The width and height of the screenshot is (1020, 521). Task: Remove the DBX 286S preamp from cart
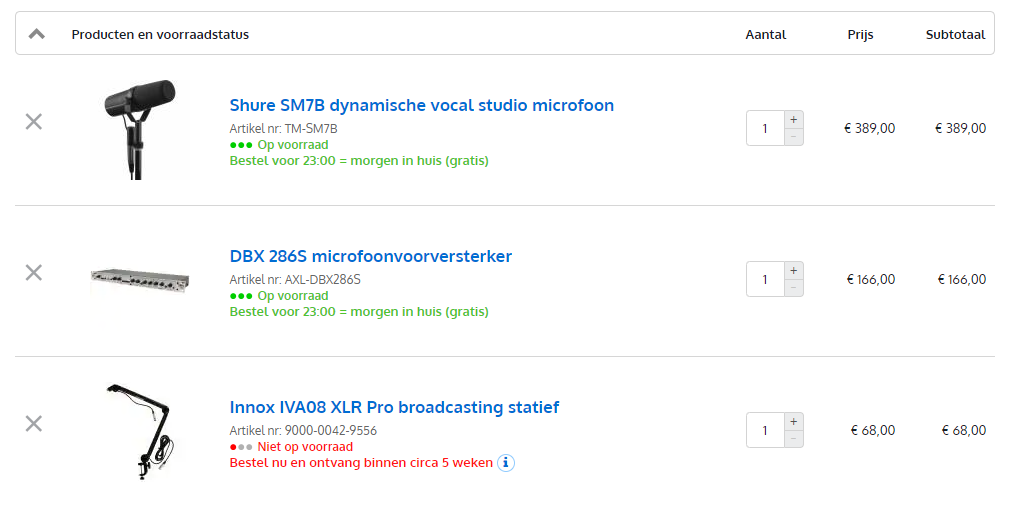(33, 272)
